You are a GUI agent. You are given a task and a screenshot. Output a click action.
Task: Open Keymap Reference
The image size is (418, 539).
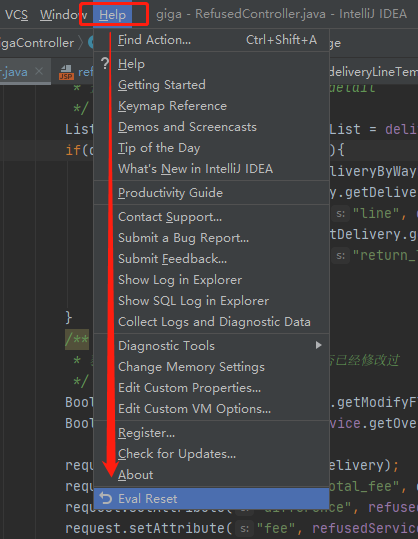point(212,106)
